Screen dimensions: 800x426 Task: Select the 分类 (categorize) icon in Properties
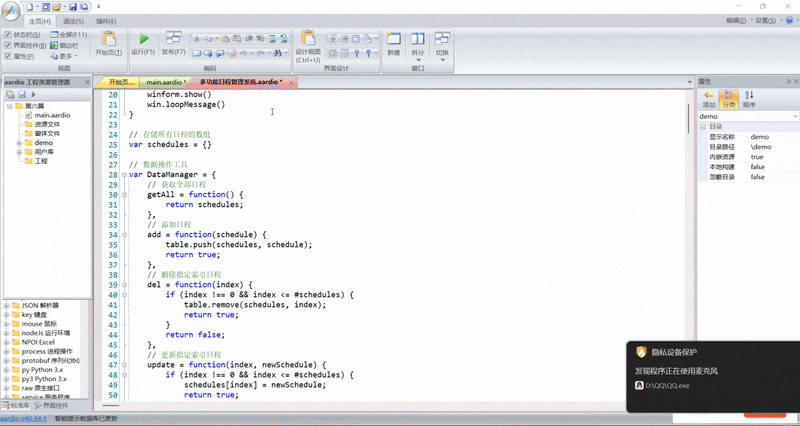(x=728, y=98)
